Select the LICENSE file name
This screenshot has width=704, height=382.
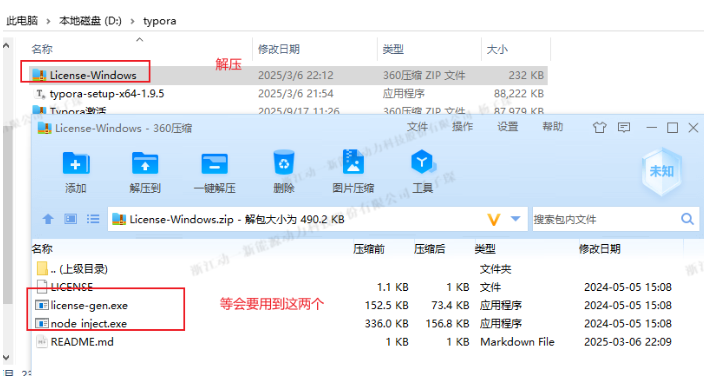coord(71,286)
